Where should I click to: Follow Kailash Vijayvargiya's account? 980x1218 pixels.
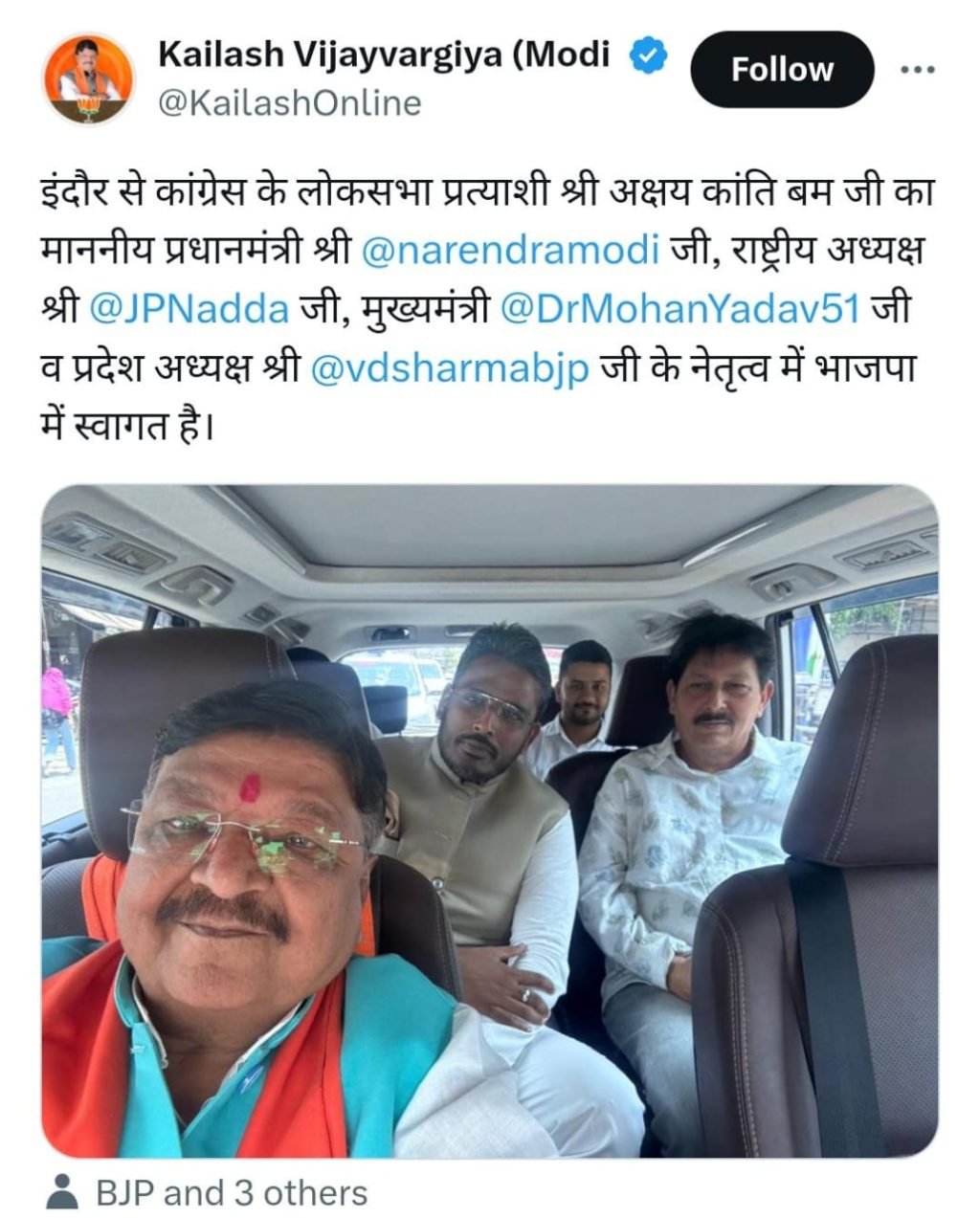pyautogui.click(x=782, y=70)
